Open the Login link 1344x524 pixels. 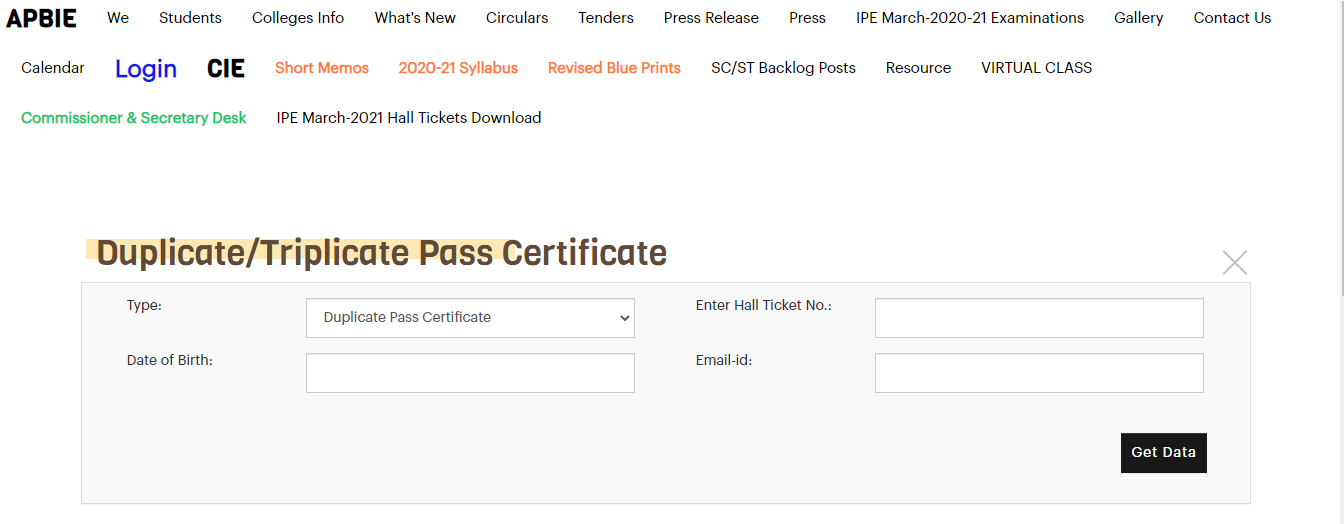(x=146, y=68)
